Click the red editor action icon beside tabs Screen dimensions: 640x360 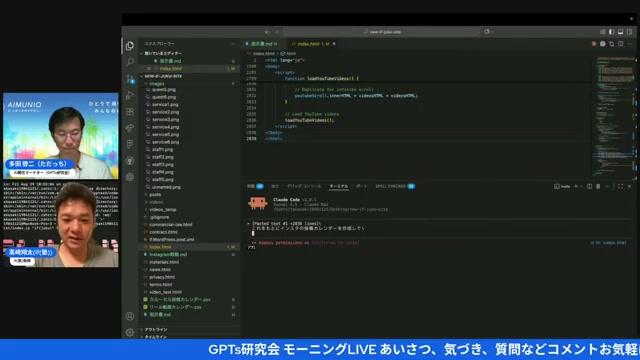click(594, 44)
